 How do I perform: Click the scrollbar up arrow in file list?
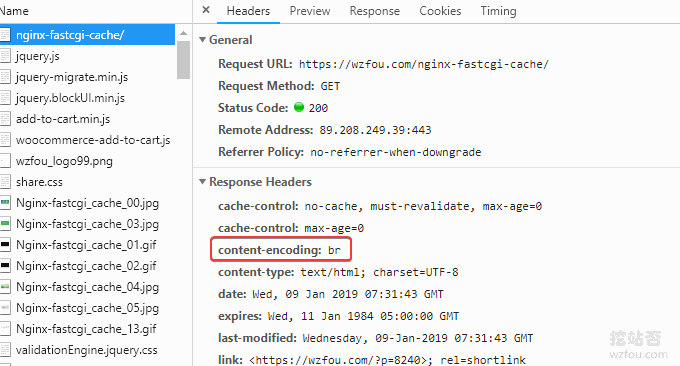tap(183, 33)
